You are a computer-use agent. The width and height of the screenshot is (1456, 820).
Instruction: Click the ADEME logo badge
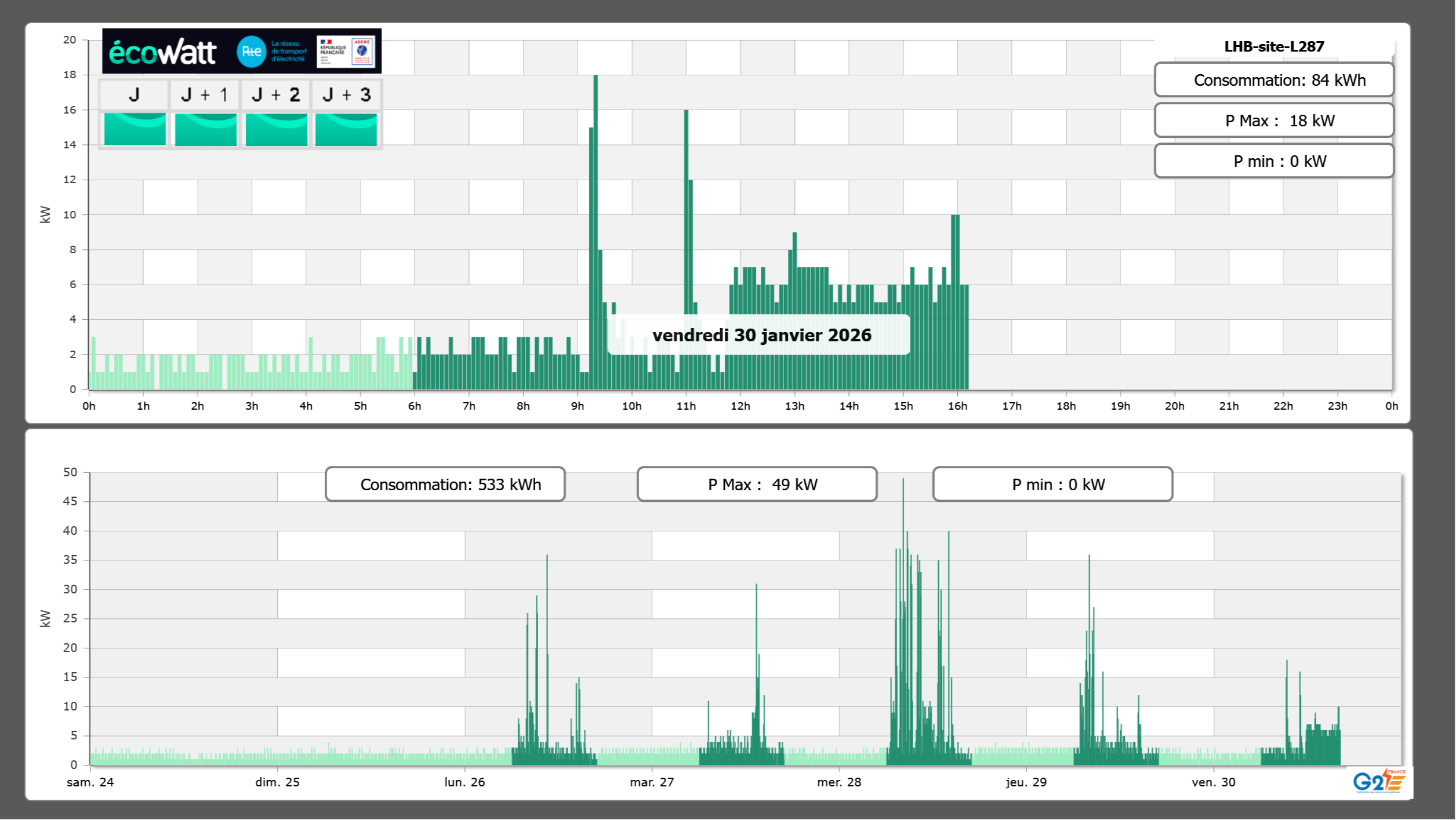point(362,52)
